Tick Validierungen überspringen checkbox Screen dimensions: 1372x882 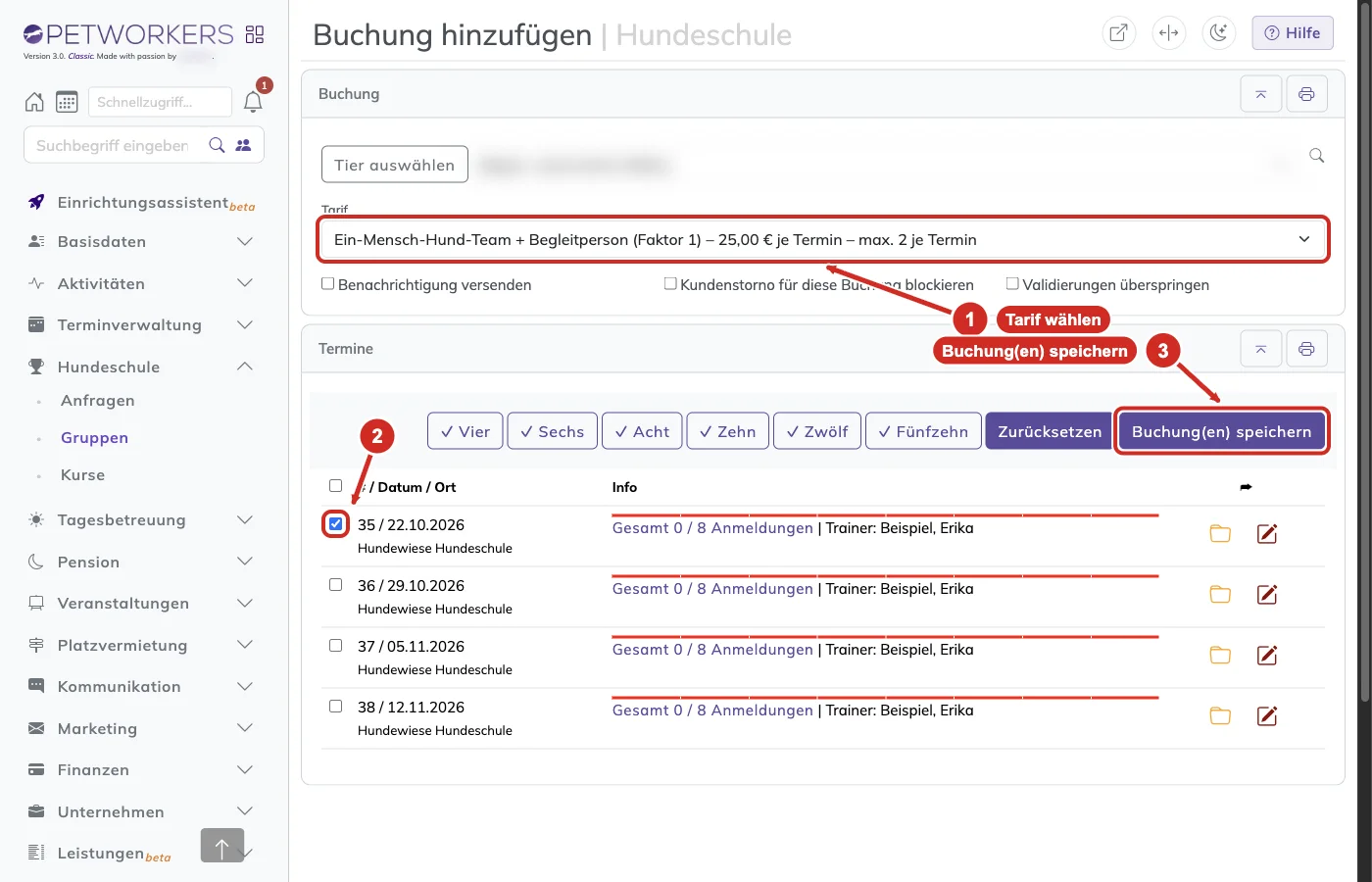[1012, 283]
